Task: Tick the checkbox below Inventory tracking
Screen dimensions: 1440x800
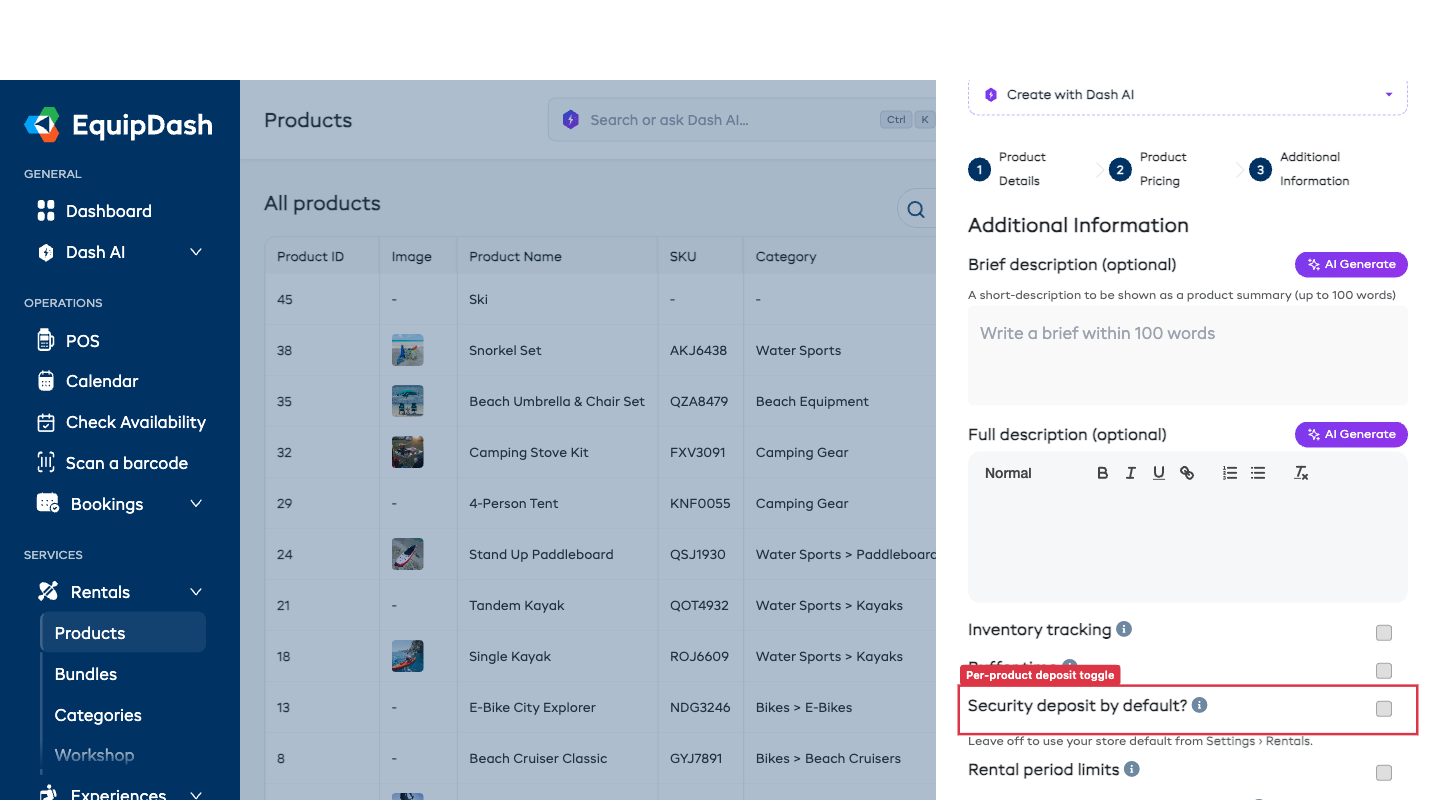Action: pyautogui.click(x=1384, y=671)
